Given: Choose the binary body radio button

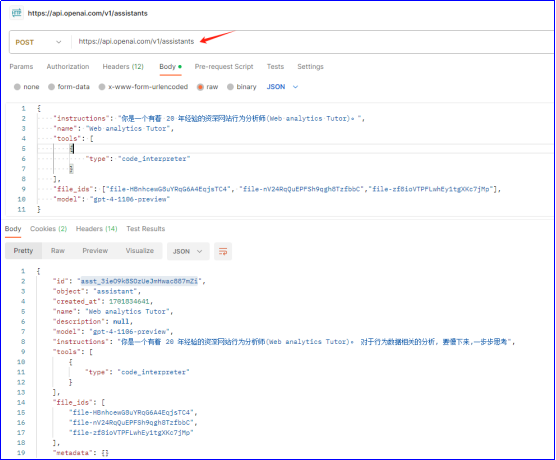Looking at the screenshot, I should [x=230, y=87].
